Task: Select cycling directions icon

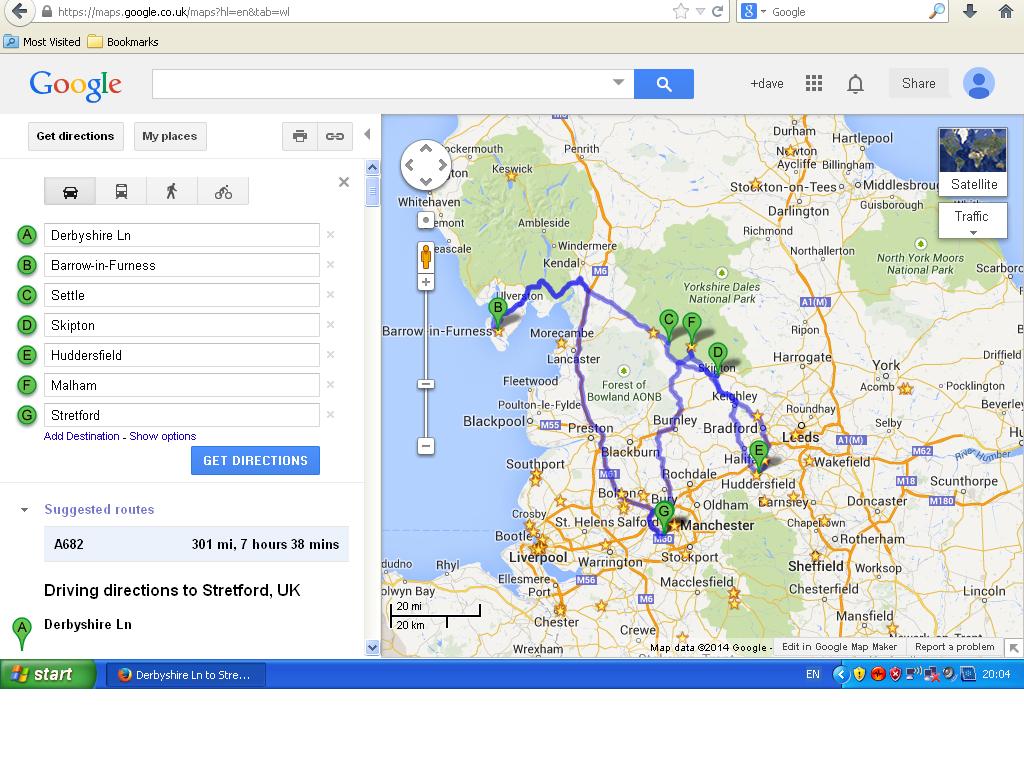Action: pyautogui.click(x=223, y=191)
